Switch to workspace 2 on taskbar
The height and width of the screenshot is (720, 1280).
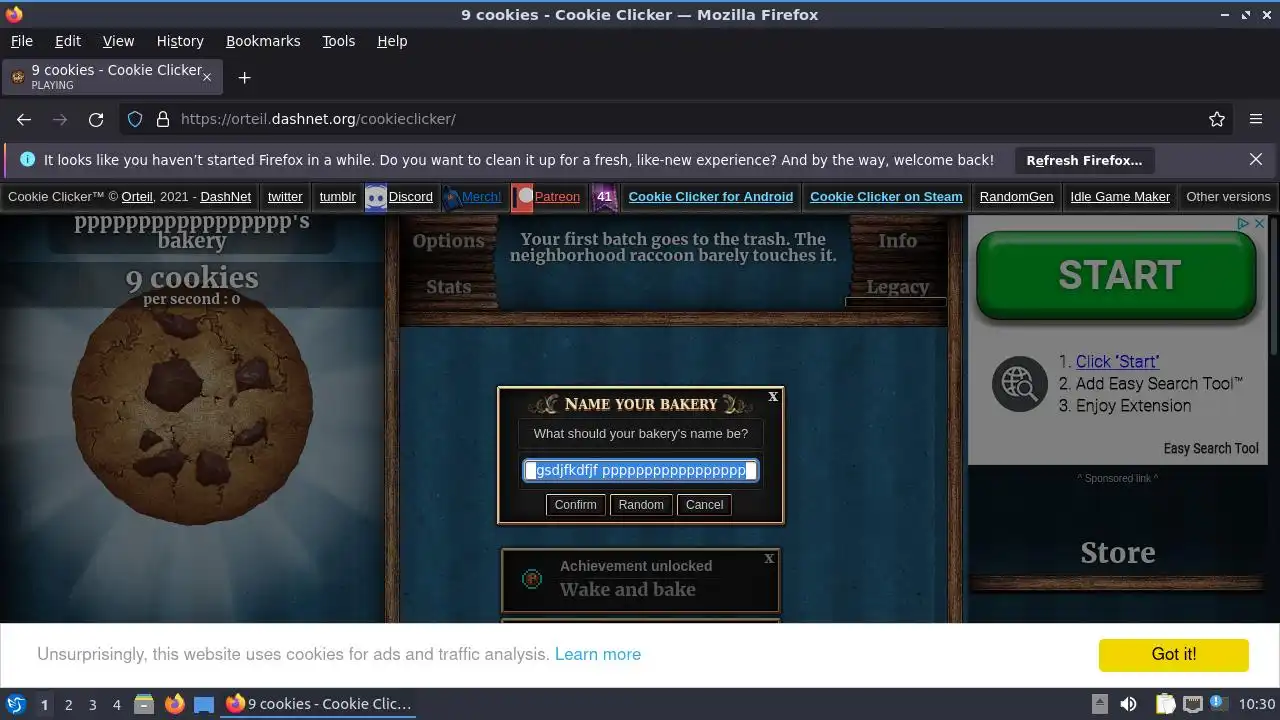pos(68,704)
